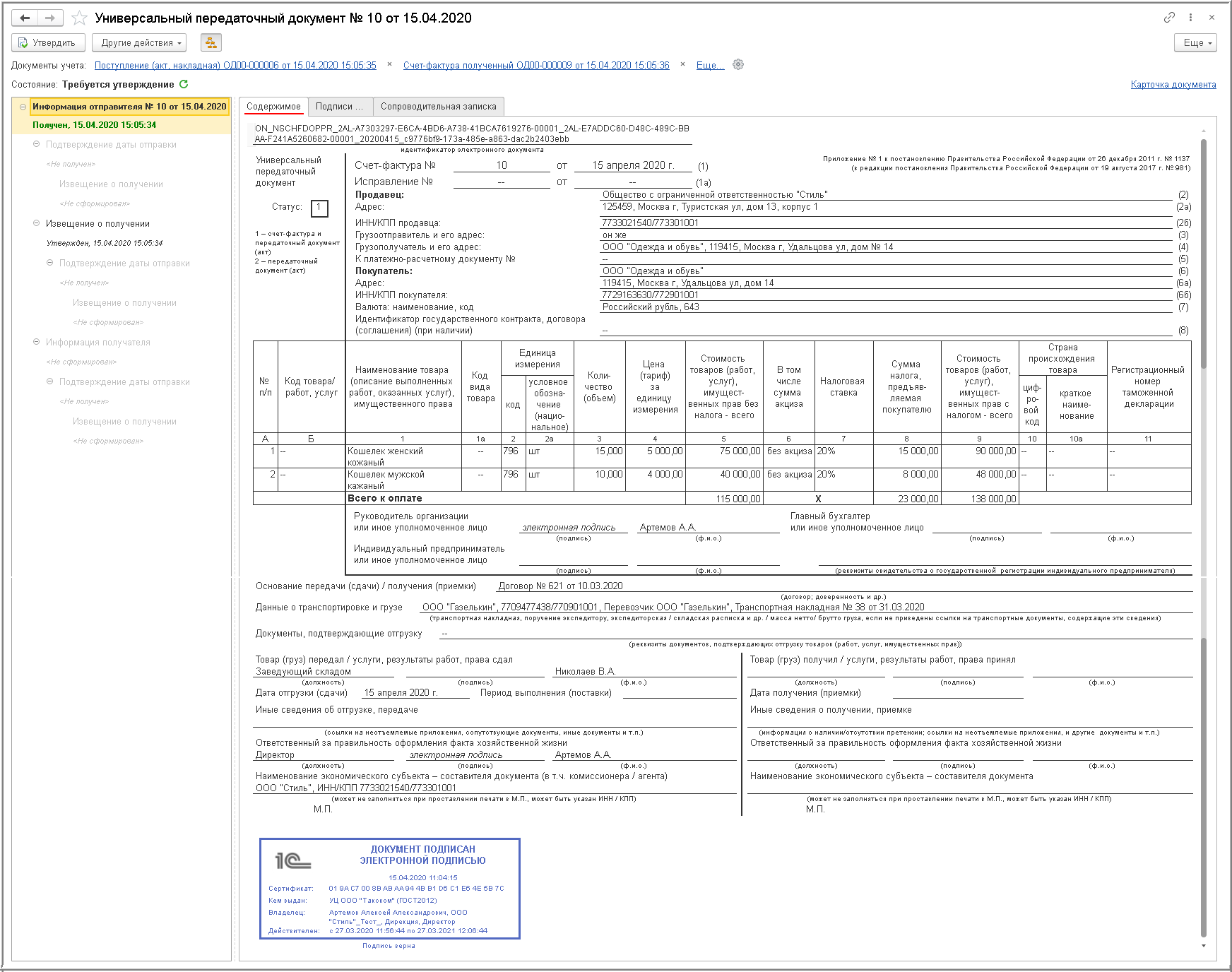Go back with the left arrow button

tap(25, 18)
